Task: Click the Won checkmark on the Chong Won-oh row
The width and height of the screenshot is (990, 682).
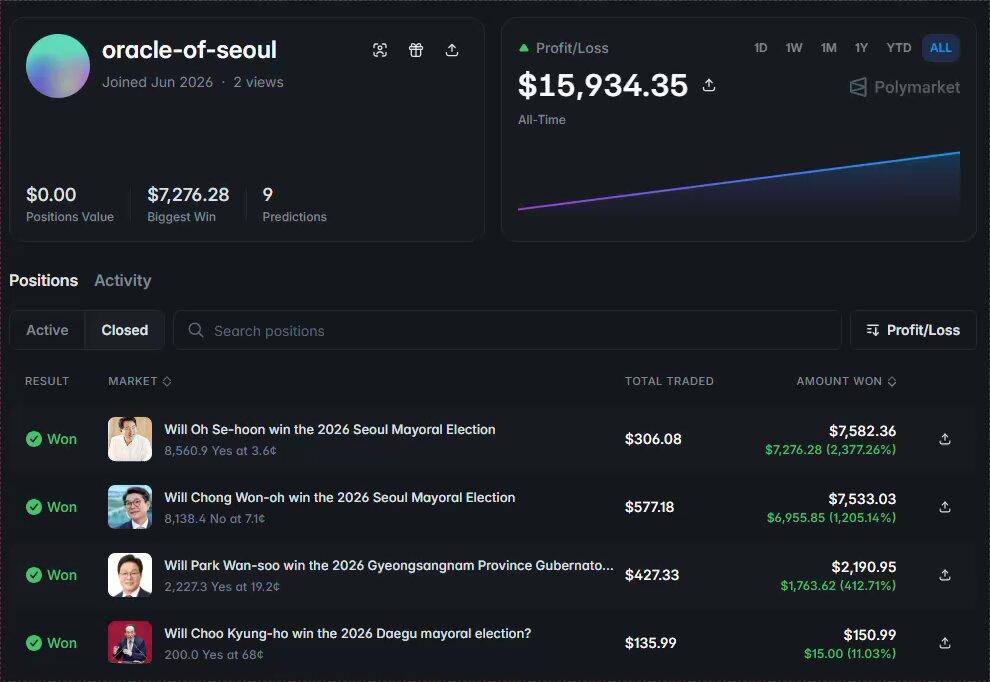Action: (x=34, y=507)
